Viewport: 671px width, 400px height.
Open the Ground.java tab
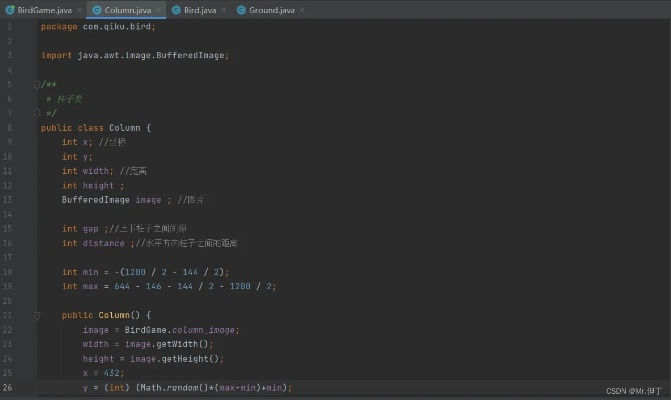(271, 9)
